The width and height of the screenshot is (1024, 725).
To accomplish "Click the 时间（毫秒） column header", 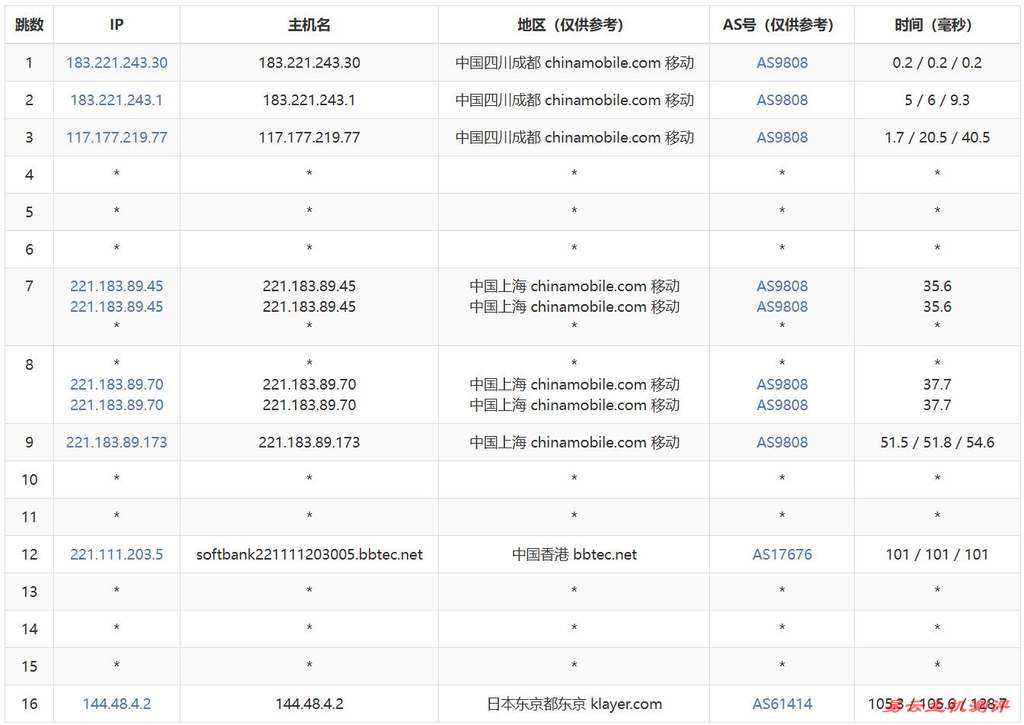I will click(x=937, y=25).
